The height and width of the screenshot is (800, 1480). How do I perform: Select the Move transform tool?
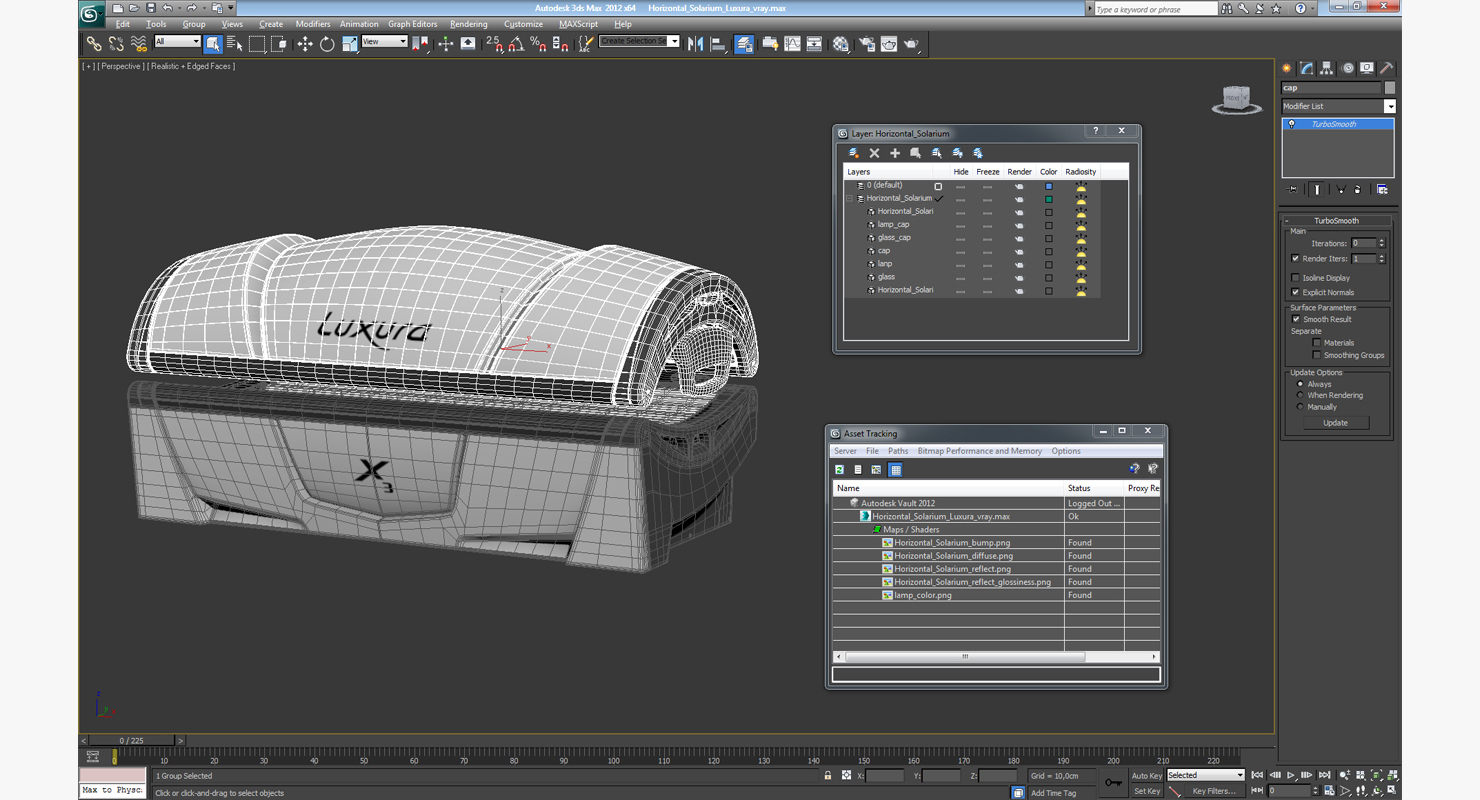pyautogui.click(x=305, y=44)
